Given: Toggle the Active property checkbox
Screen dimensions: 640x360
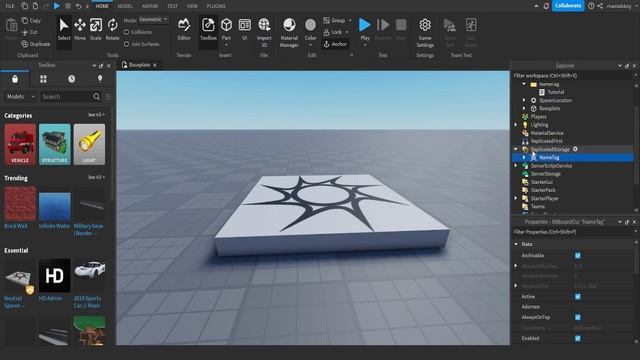Looking at the screenshot, I should (x=578, y=297).
